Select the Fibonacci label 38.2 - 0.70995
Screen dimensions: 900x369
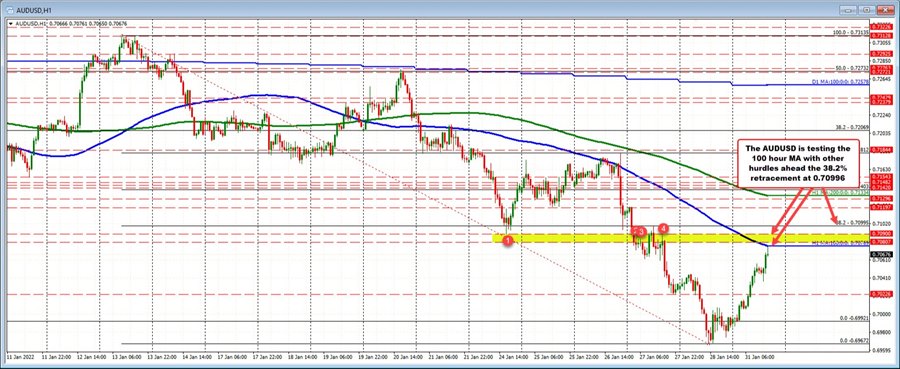click(x=852, y=223)
